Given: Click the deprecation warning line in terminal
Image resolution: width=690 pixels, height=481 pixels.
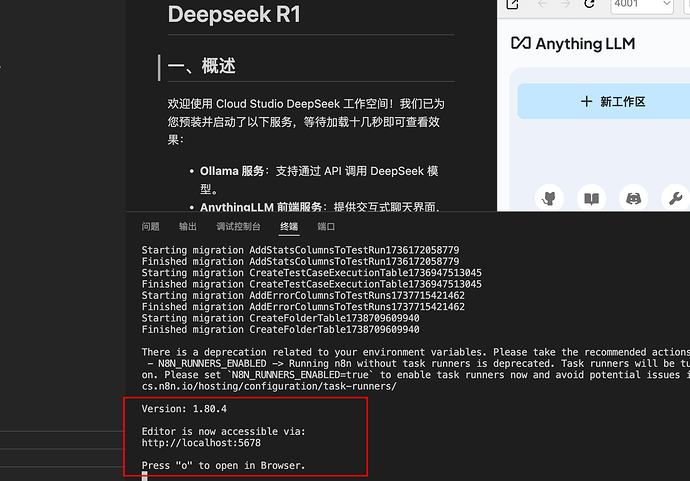Looking at the screenshot, I should [415, 352].
